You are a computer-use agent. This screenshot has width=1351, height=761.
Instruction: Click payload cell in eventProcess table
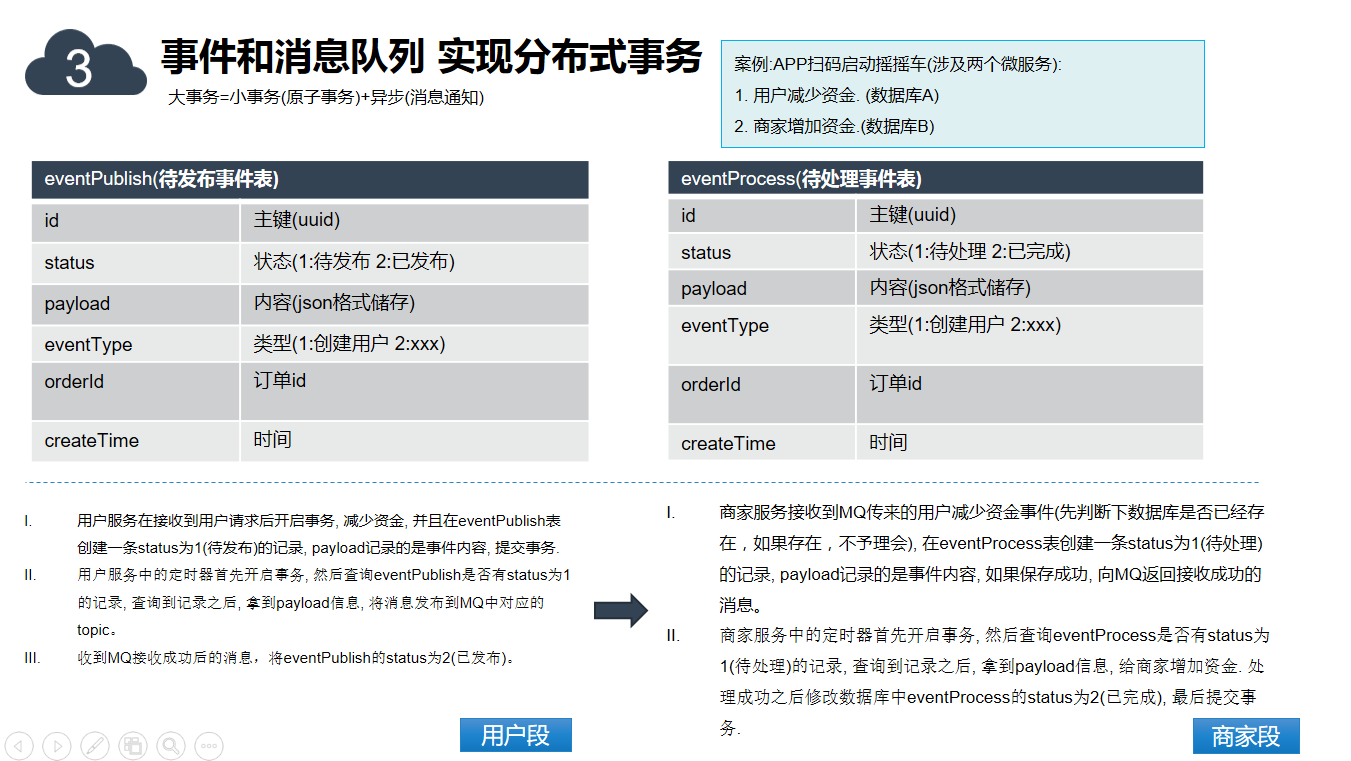pyautogui.click(x=762, y=288)
